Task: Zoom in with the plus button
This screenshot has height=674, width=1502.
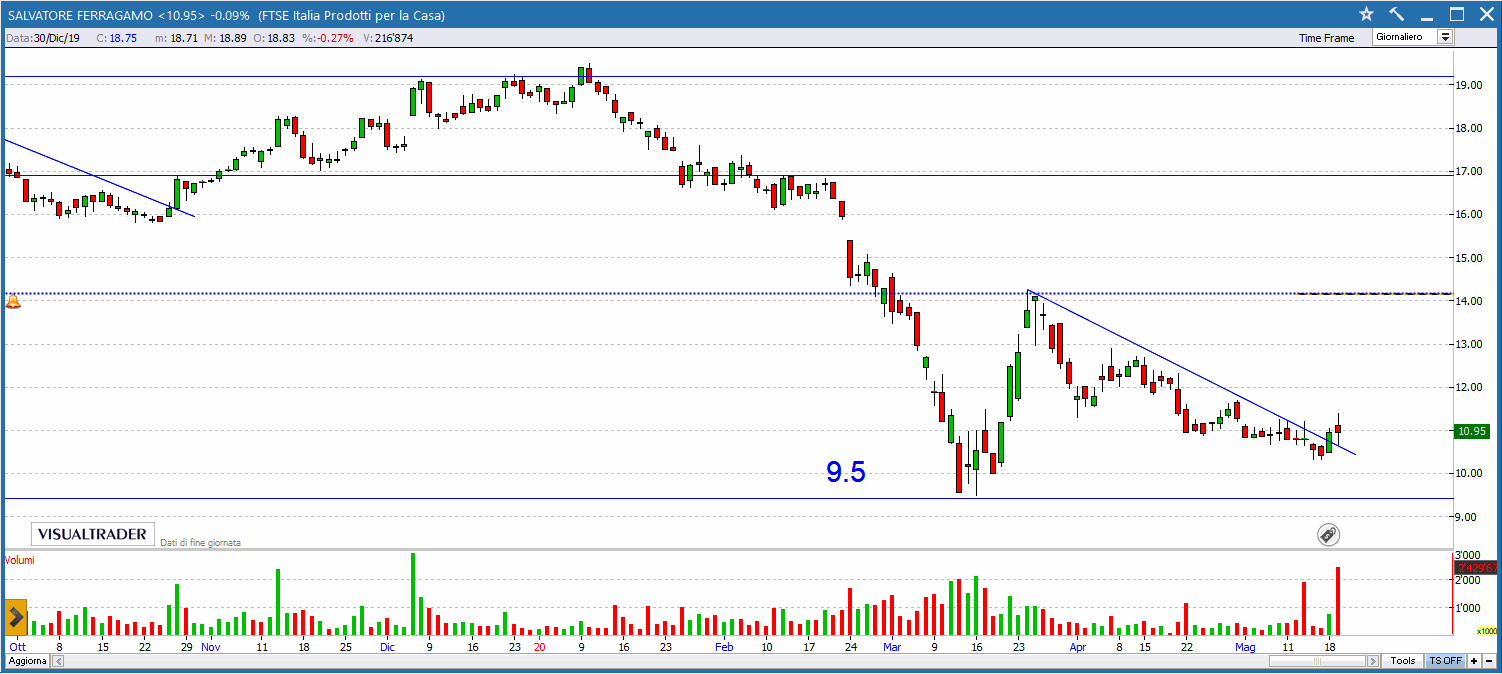Action: click(x=1474, y=661)
